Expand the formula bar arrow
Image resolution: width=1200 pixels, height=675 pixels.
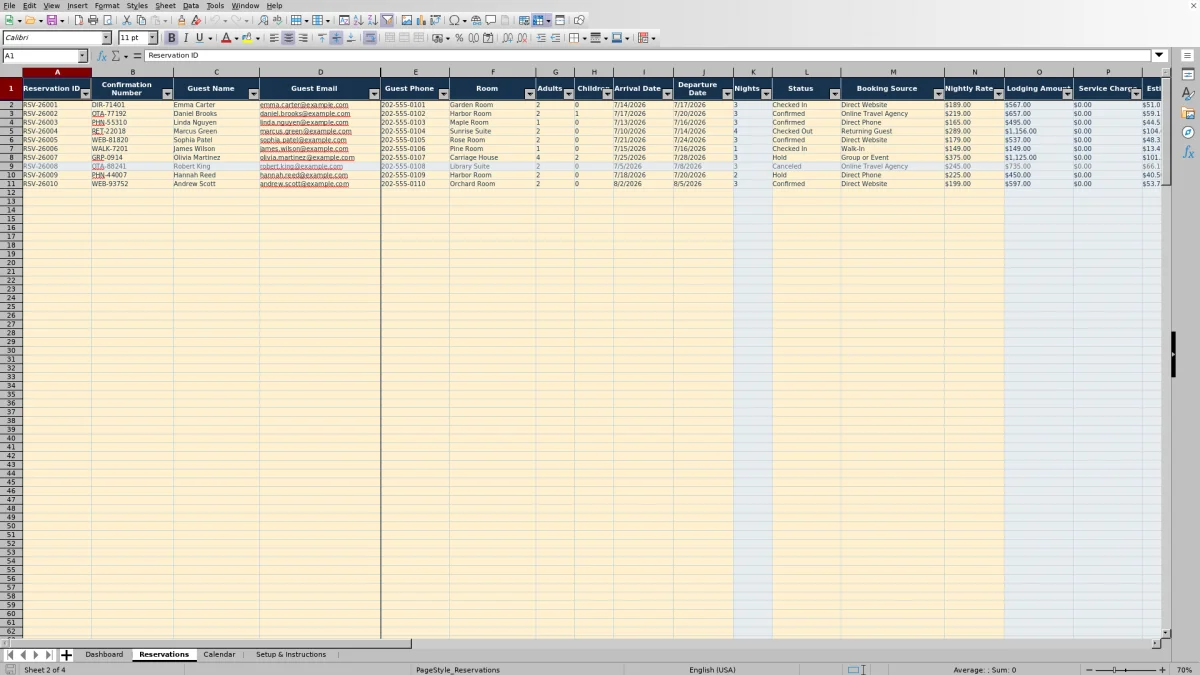pyautogui.click(x=1159, y=56)
